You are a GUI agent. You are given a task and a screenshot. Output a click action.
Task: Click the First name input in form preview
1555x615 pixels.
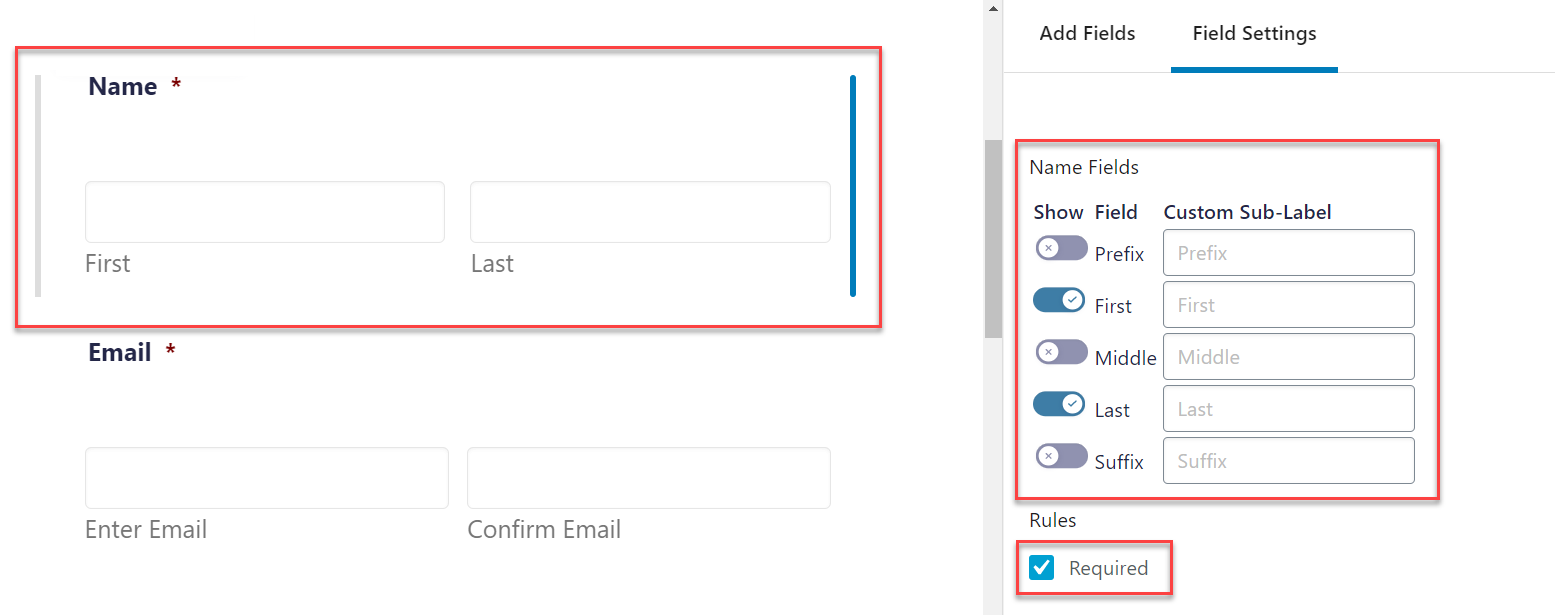265,212
